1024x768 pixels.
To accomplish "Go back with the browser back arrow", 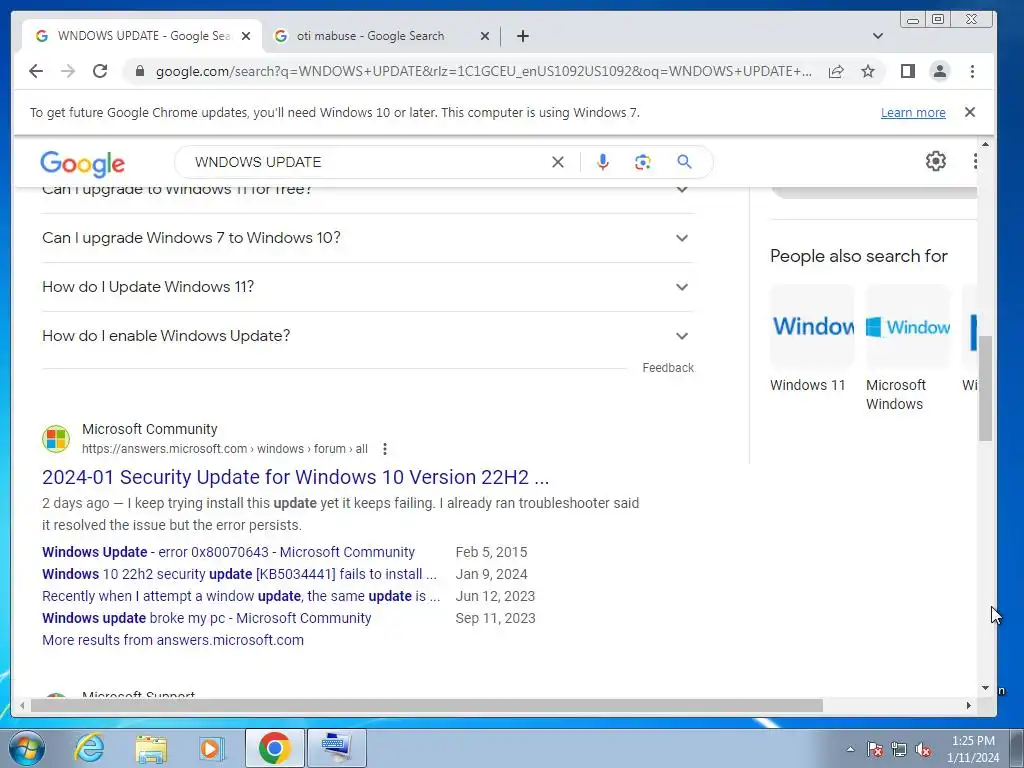I will click(x=36, y=71).
